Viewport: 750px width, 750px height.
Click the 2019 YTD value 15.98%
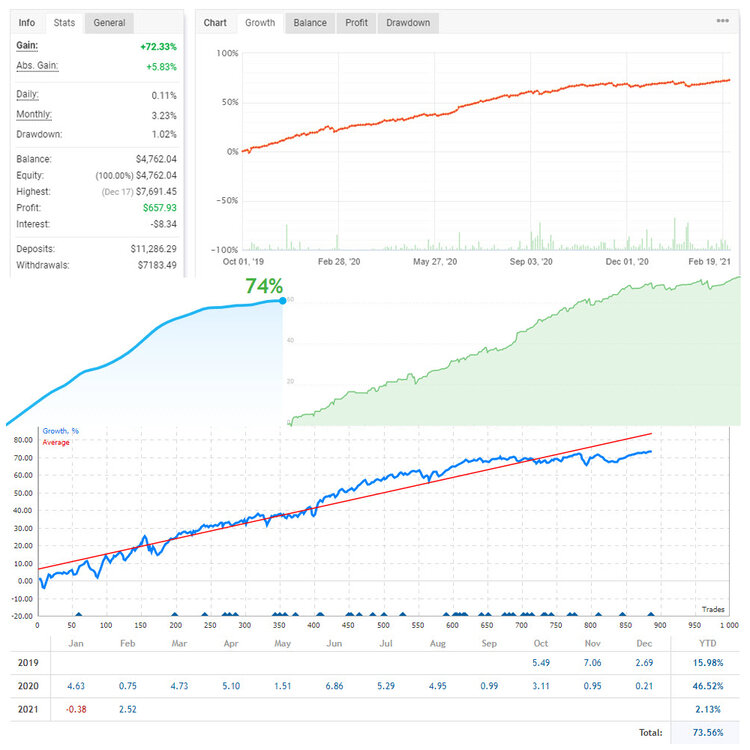pos(708,663)
